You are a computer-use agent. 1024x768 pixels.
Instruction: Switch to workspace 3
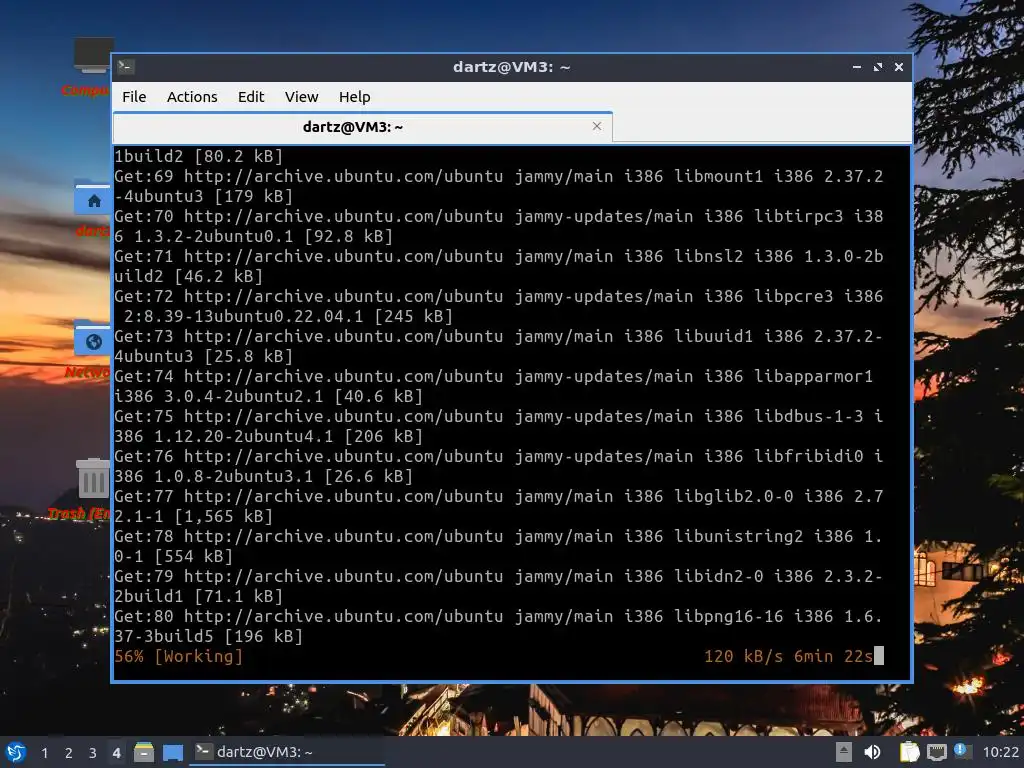pos(92,753)
